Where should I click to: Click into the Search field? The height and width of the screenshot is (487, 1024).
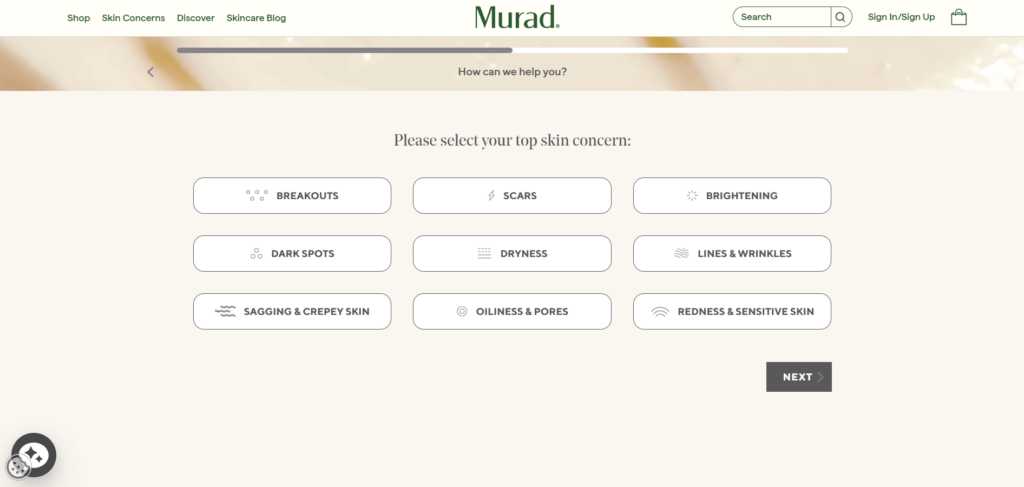point(782,17)
